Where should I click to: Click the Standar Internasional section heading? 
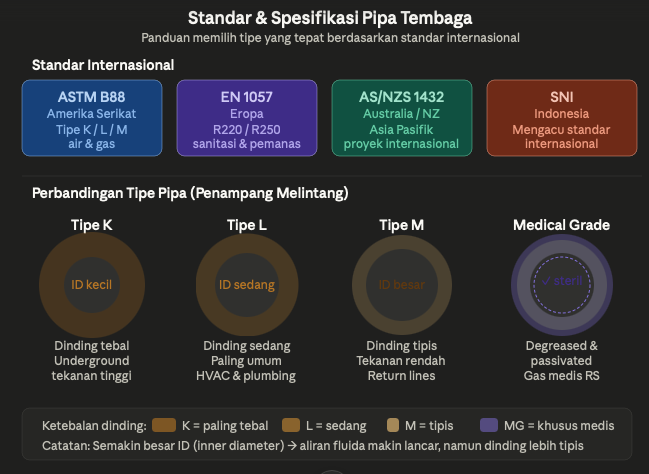pos(103,65)
